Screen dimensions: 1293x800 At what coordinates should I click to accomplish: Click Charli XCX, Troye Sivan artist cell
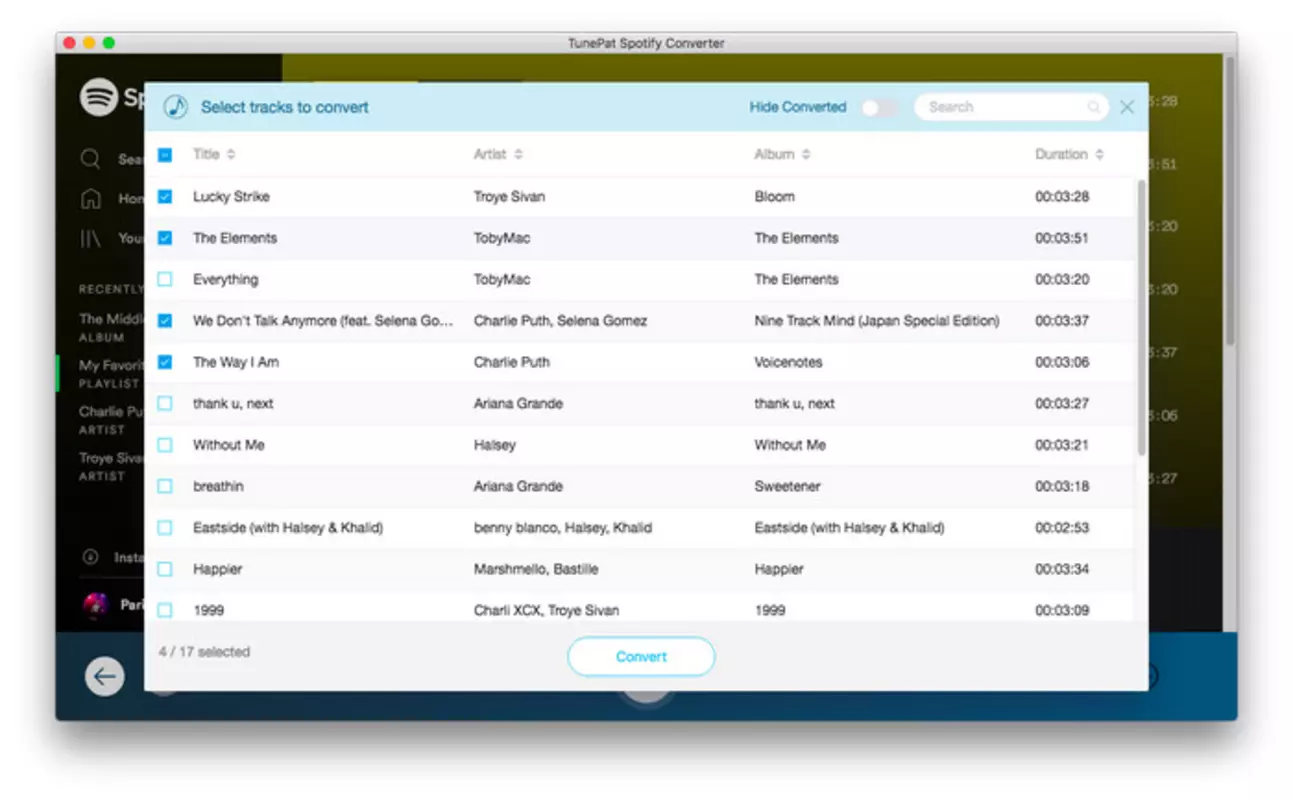click(546, 610)
